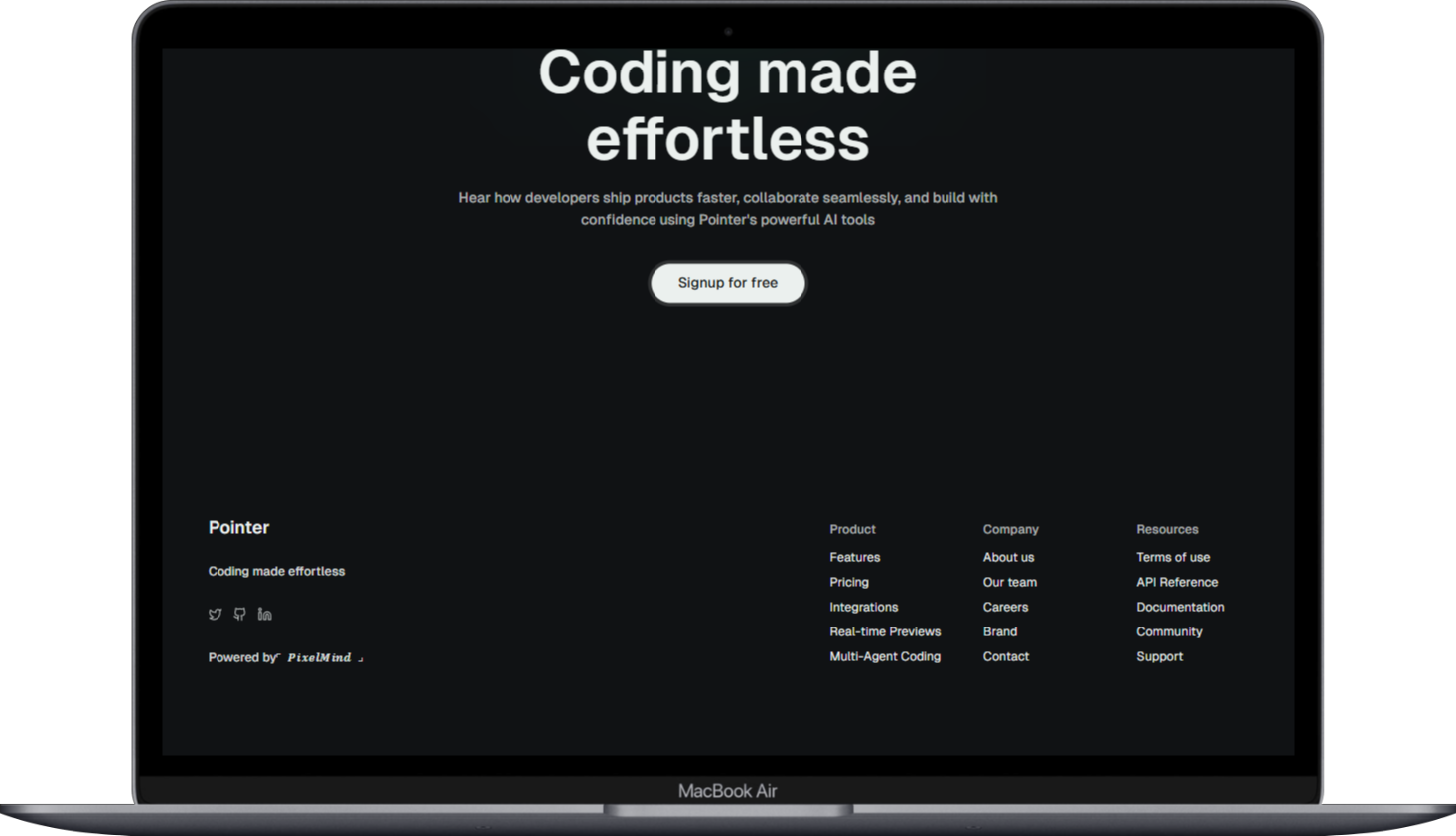
Task: Click the PixelMind powered-by logo
Action: click(320, 657)
